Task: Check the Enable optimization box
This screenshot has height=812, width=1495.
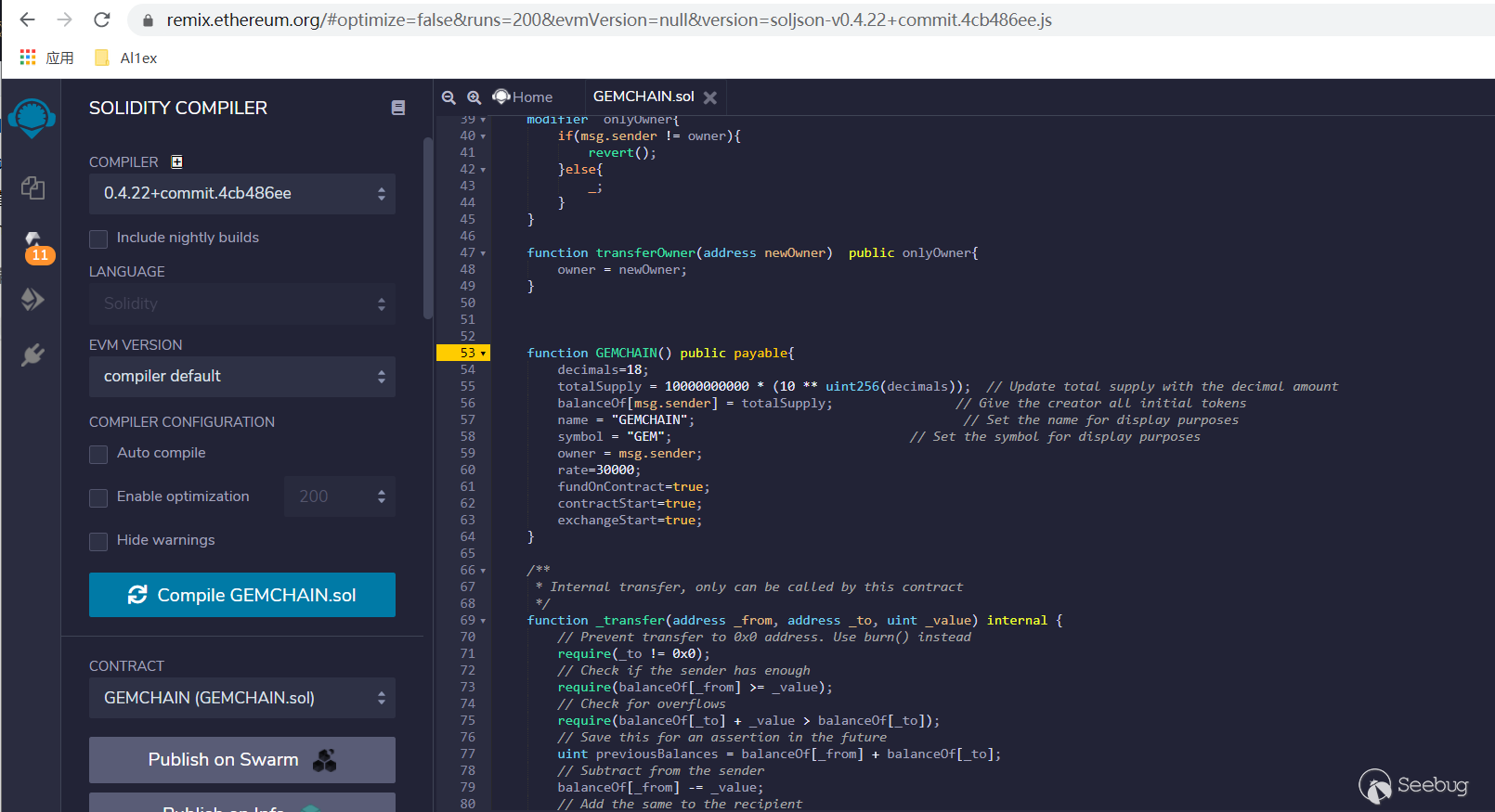Action: tap(98, 497)
